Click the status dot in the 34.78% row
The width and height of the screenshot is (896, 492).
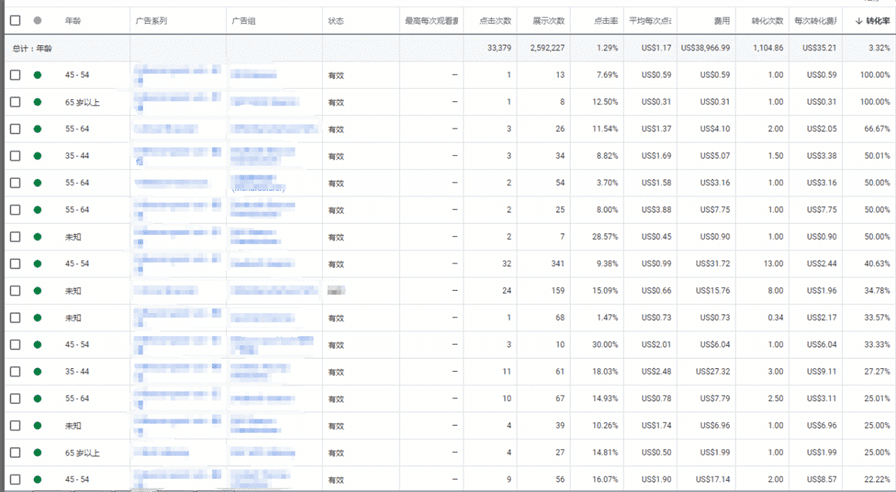38,291
